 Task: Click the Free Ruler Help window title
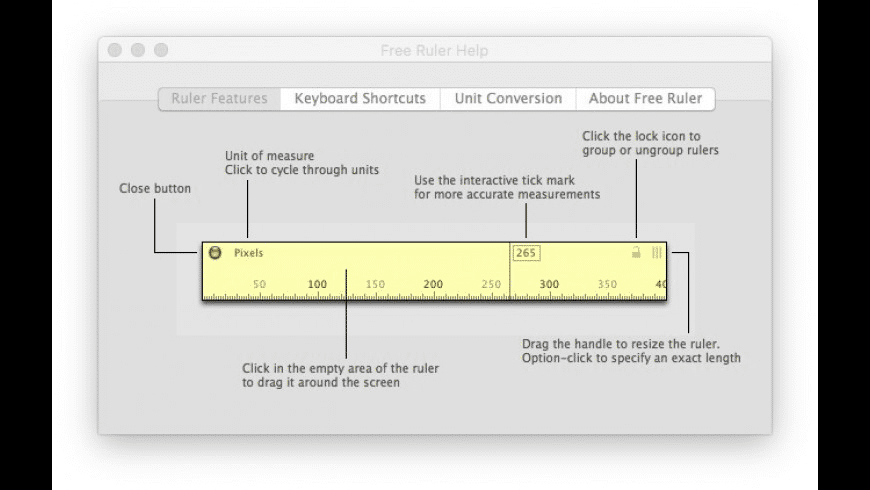434,50
